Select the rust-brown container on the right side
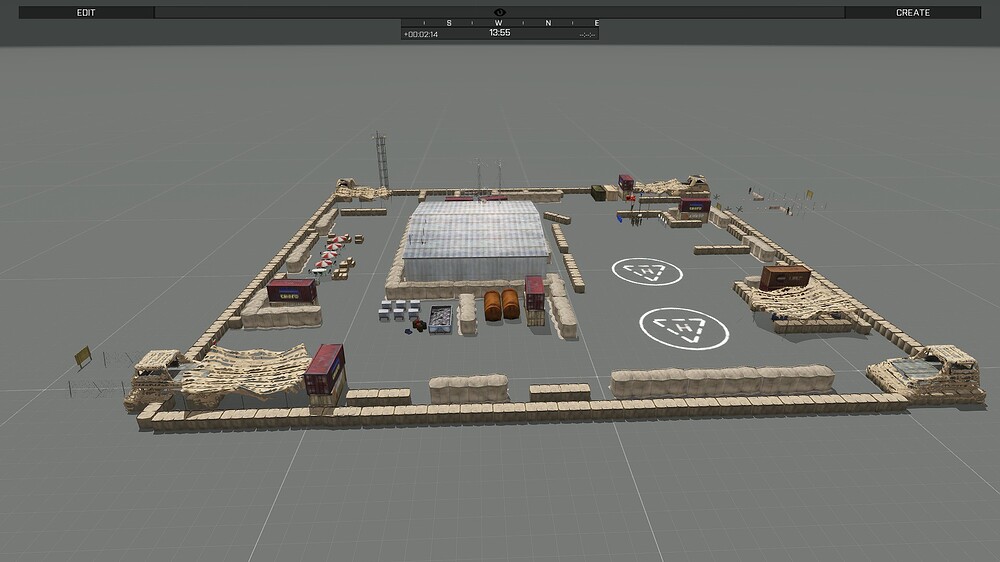1000x562 pixels. click(784, 277)
